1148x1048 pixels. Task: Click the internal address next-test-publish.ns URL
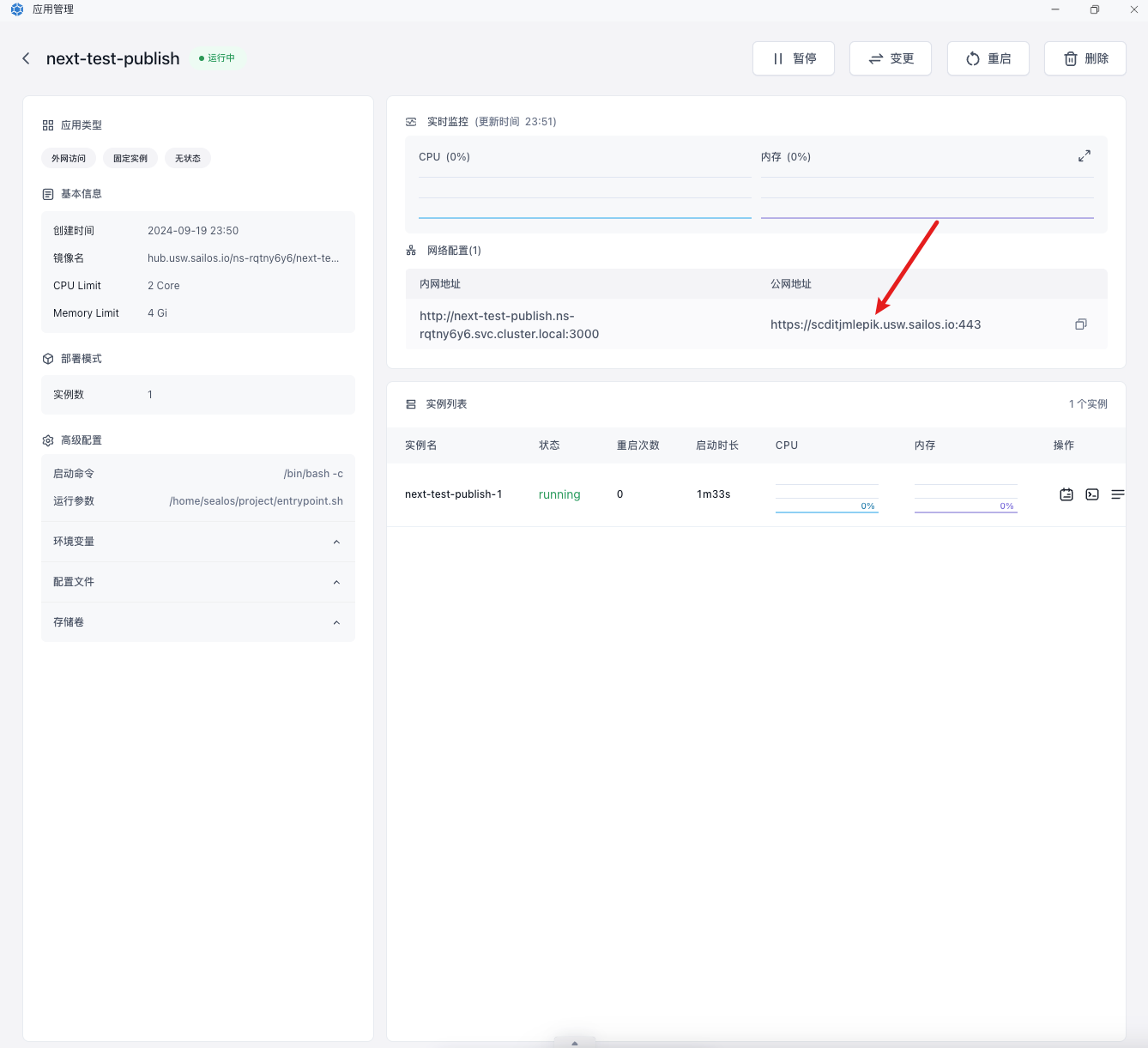[x=510, y=324]
